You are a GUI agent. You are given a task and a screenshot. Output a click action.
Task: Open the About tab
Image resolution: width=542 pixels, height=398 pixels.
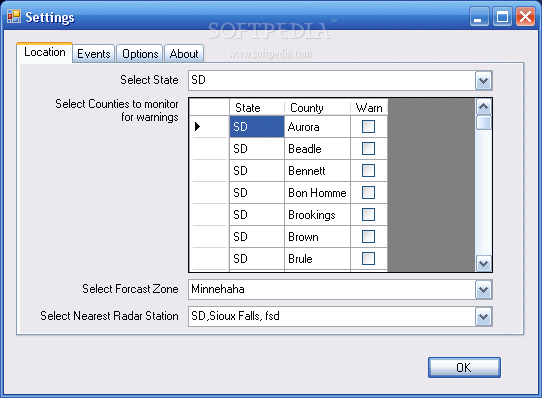184,54
